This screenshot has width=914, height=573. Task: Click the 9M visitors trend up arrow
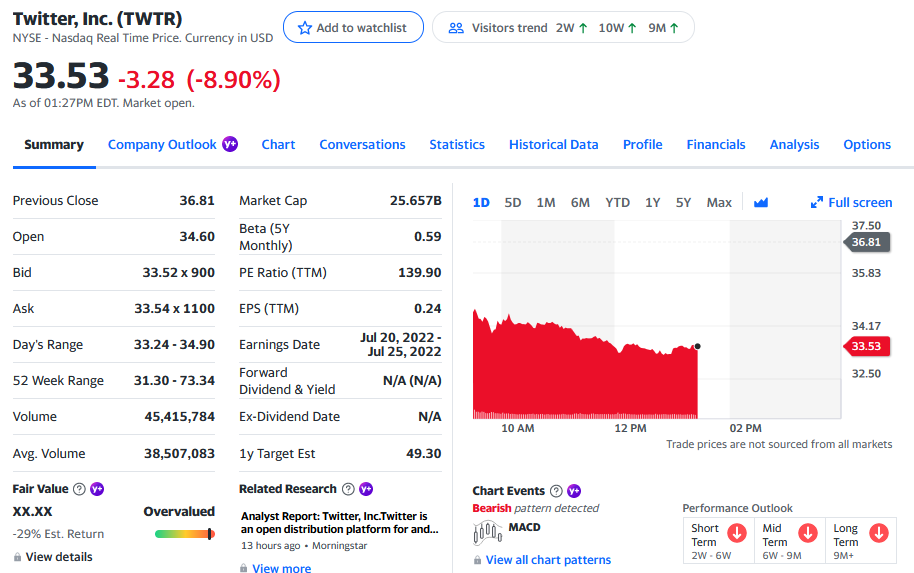(x=674, y=28)
